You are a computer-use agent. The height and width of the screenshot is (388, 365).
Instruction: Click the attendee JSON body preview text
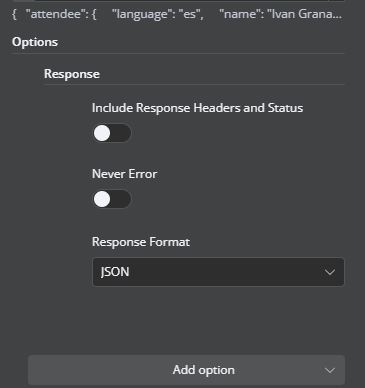[x=177, y=14]
